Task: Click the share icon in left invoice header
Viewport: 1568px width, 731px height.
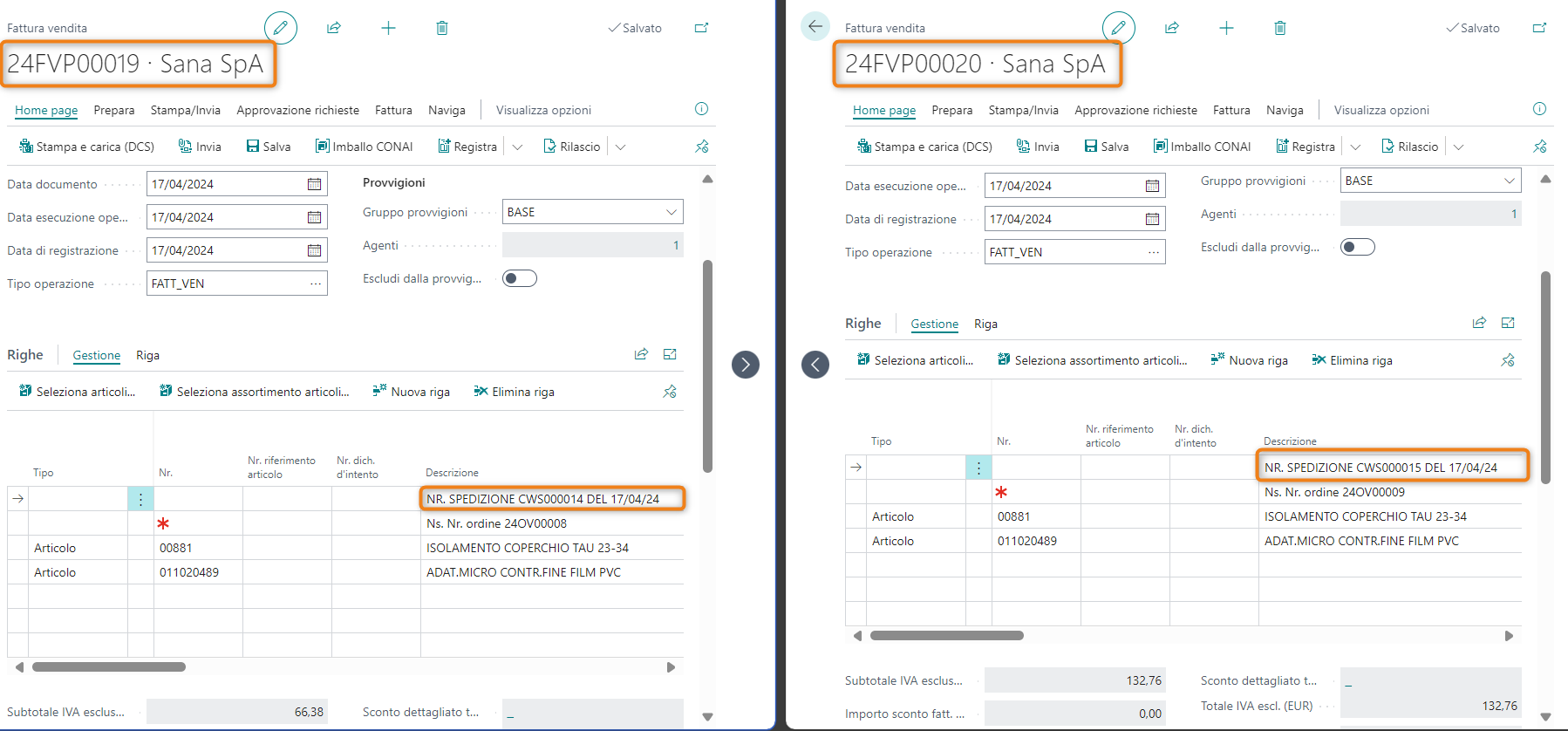Action: (334, 28)
